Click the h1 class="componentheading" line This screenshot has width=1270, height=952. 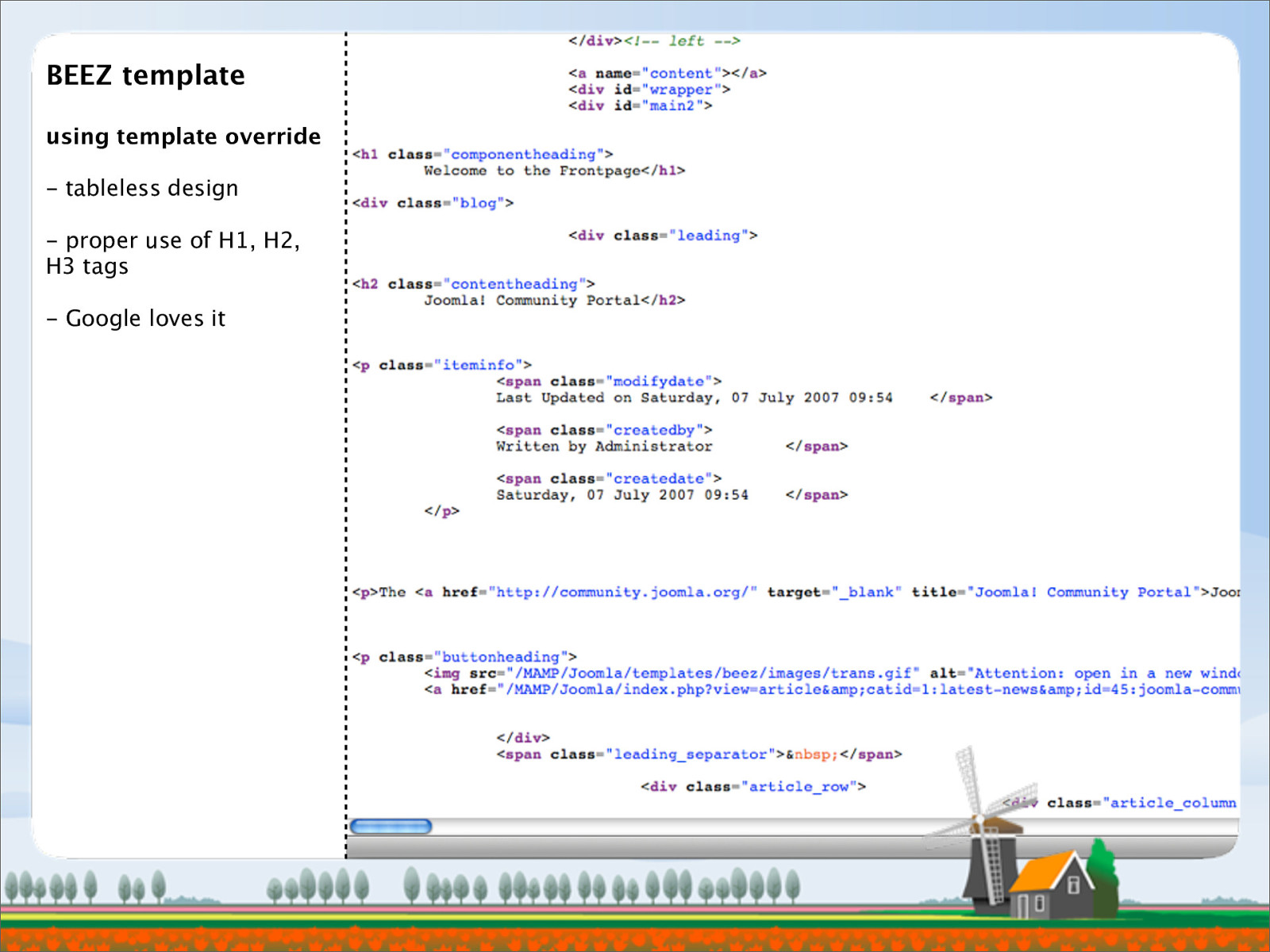(x=483, y=155)
